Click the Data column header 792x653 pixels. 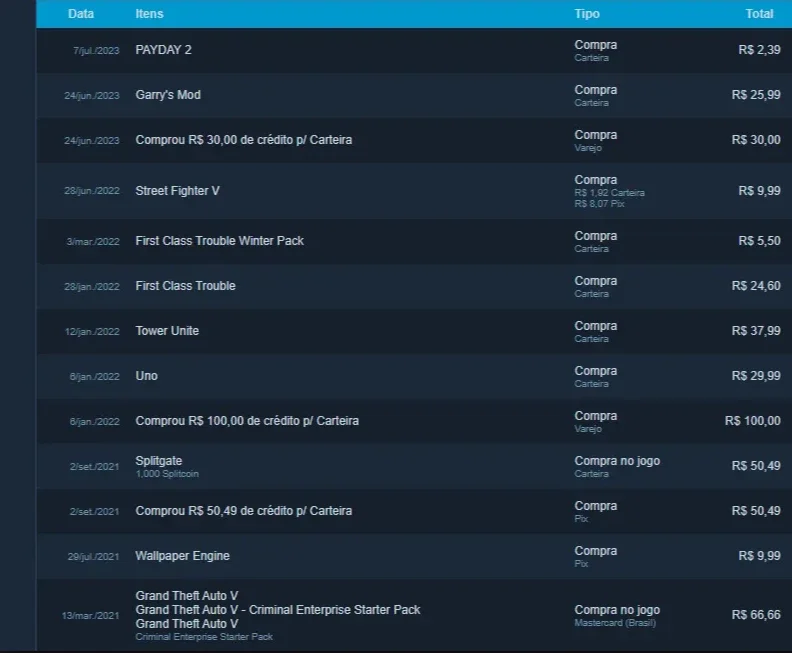81,14
